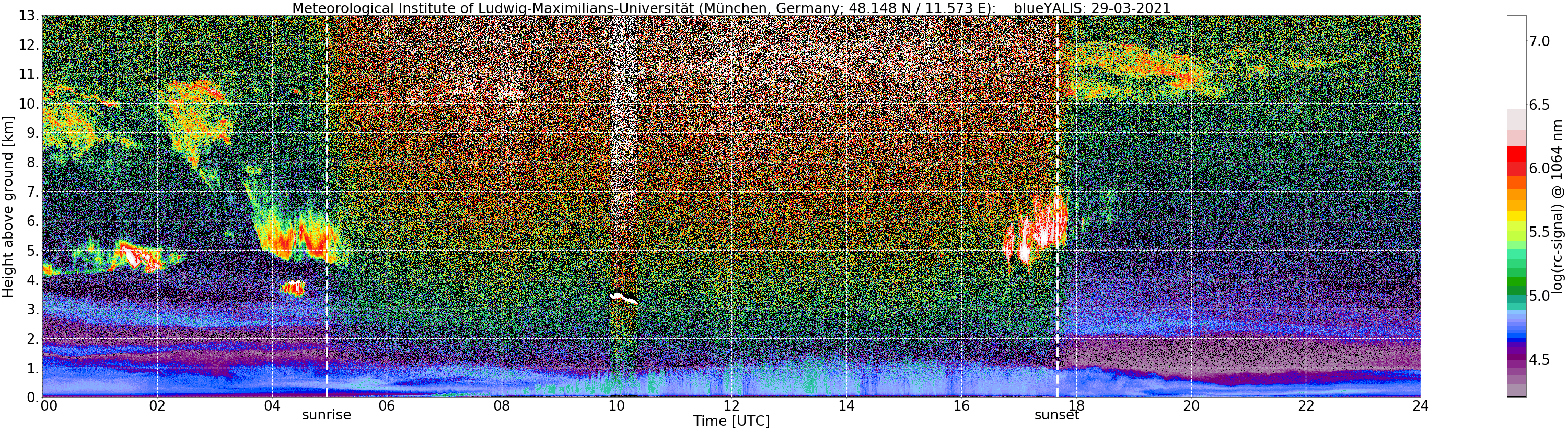
Task: Click the colorbar tick label '5.0'
Action: point(1540,296)
